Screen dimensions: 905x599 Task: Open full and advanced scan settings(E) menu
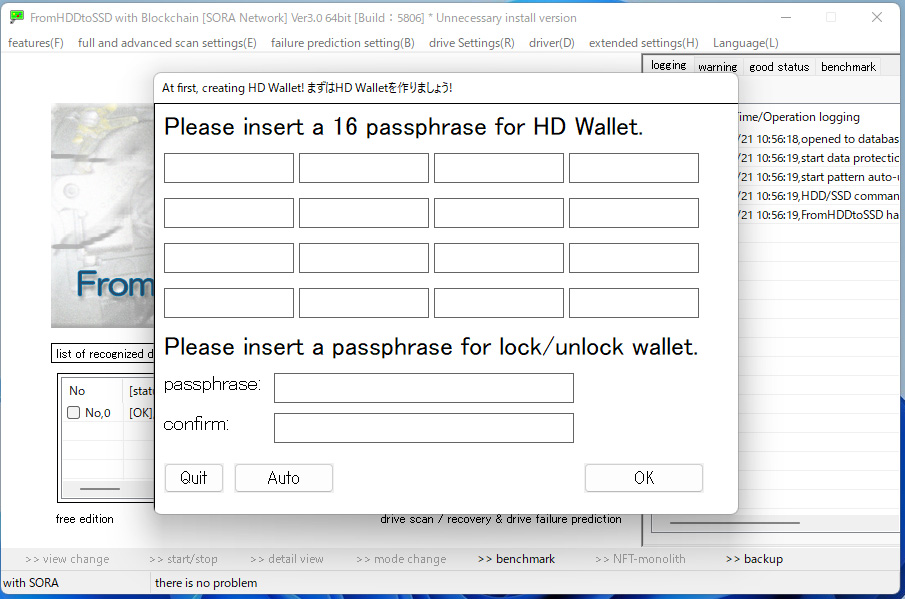pyautogui.click(x=167, y=43)
